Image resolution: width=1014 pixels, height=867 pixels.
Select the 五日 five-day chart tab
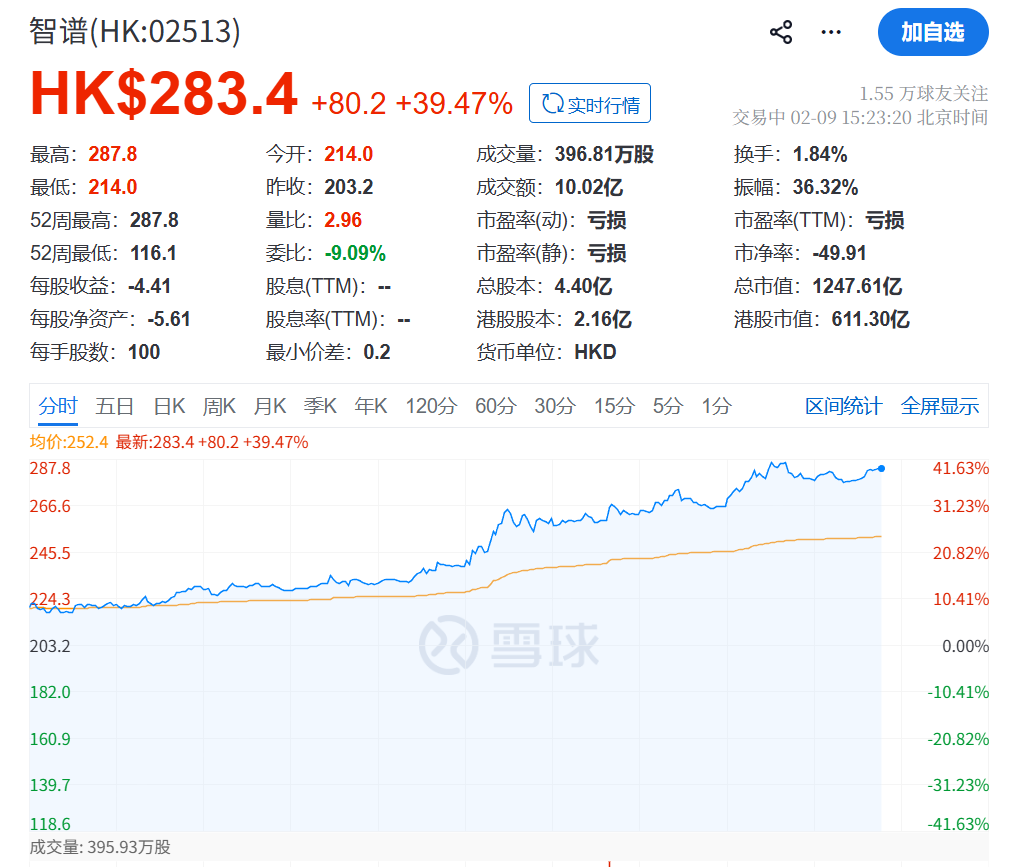pos(113,406)
